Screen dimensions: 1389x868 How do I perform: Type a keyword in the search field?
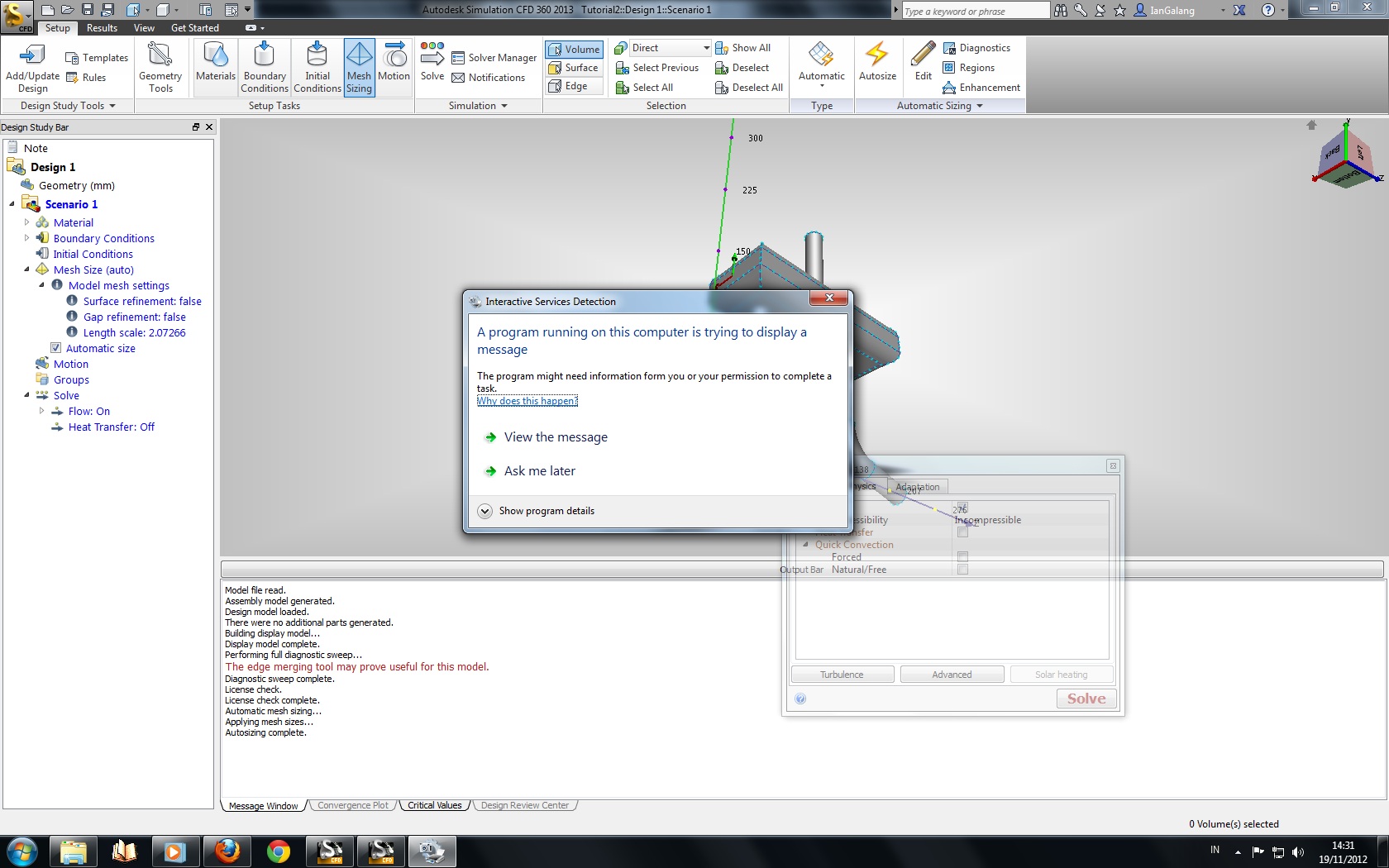point(974,11)
